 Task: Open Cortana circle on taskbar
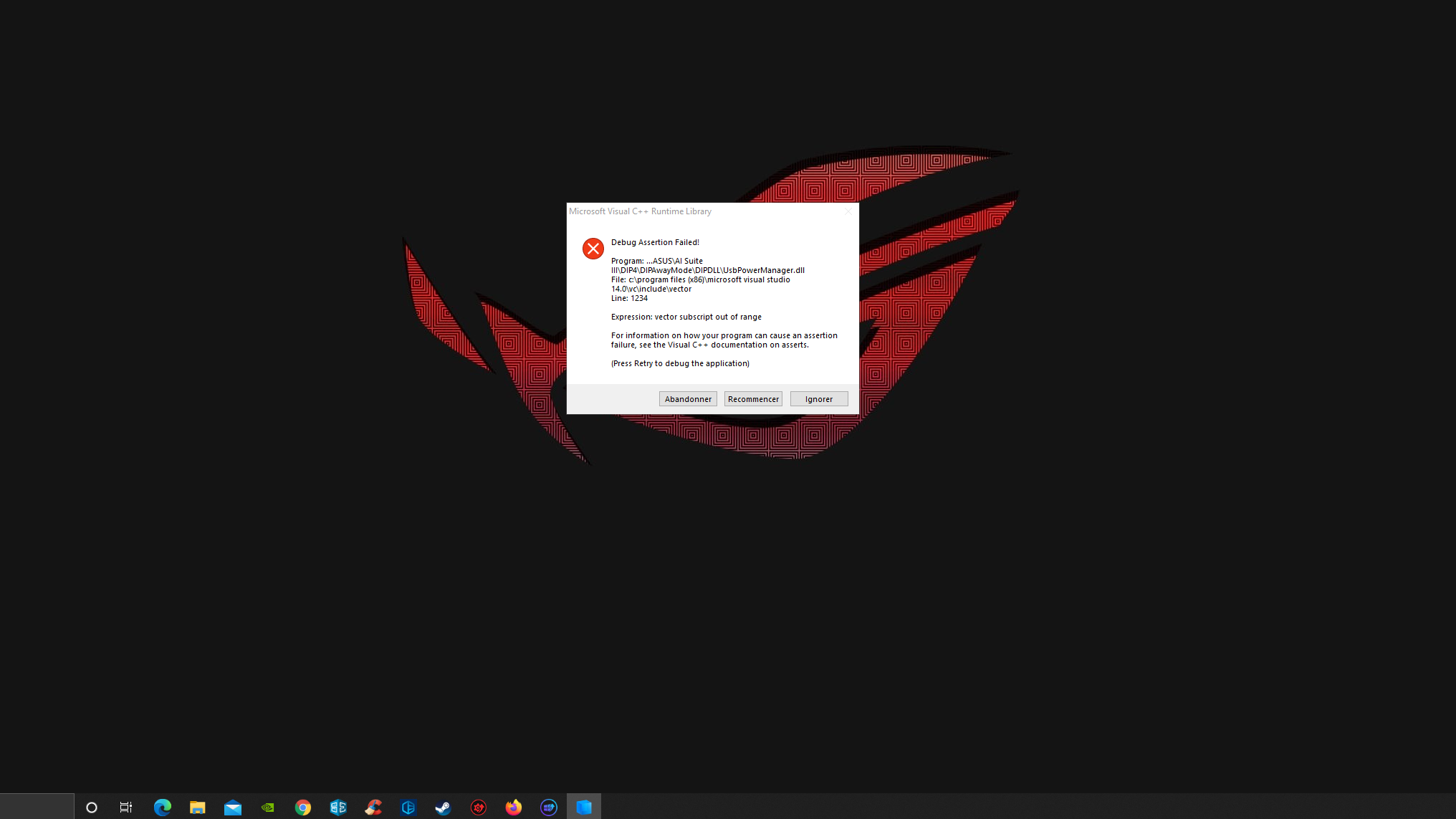(92, 808)
